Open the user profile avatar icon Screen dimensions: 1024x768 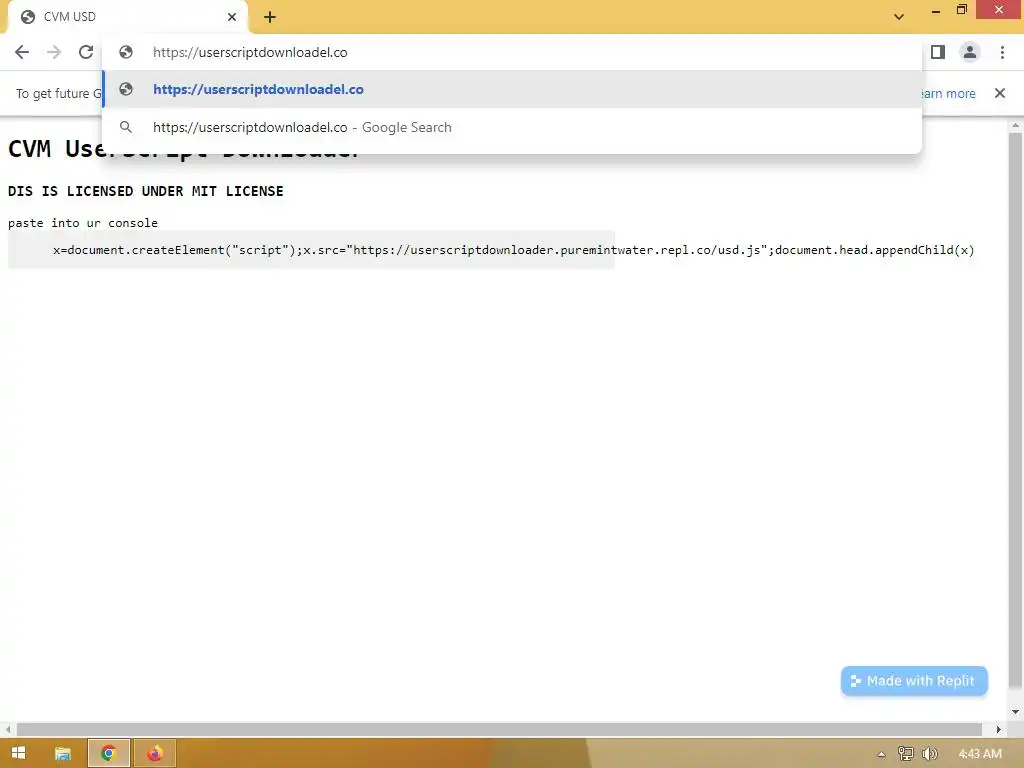point(970,52)
